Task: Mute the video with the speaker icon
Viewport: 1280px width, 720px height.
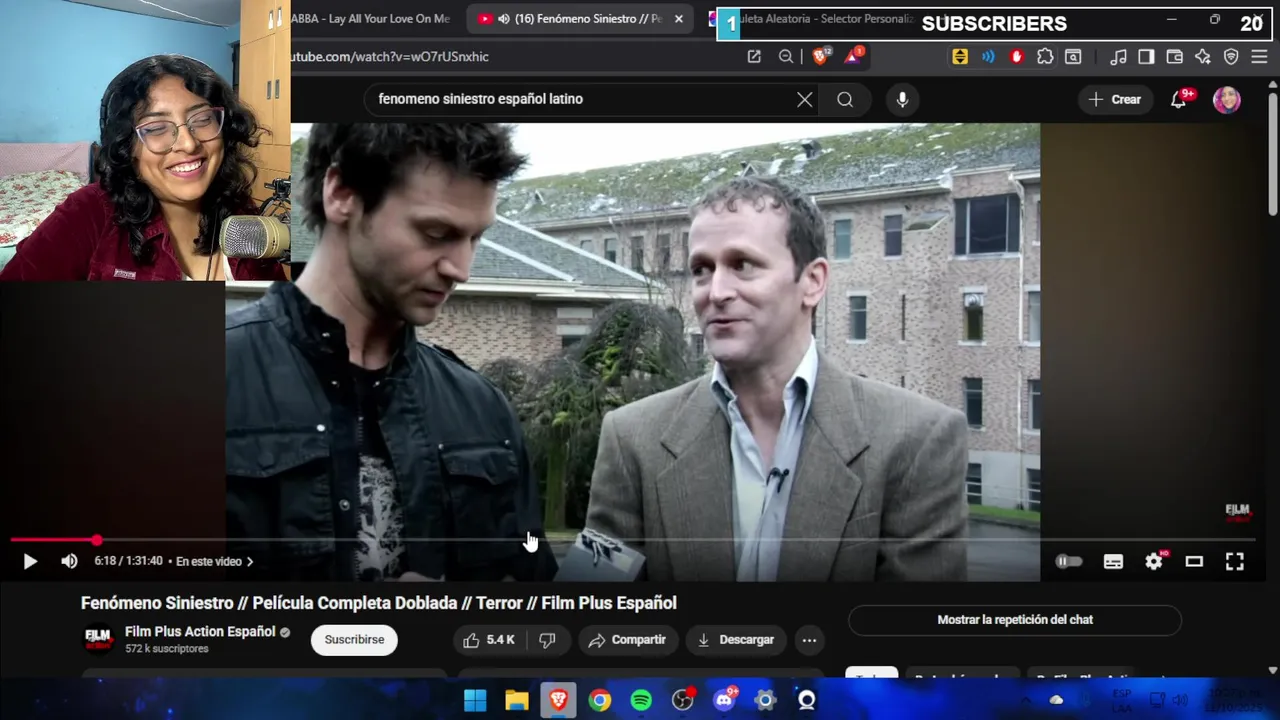Action: coord(69,562)
